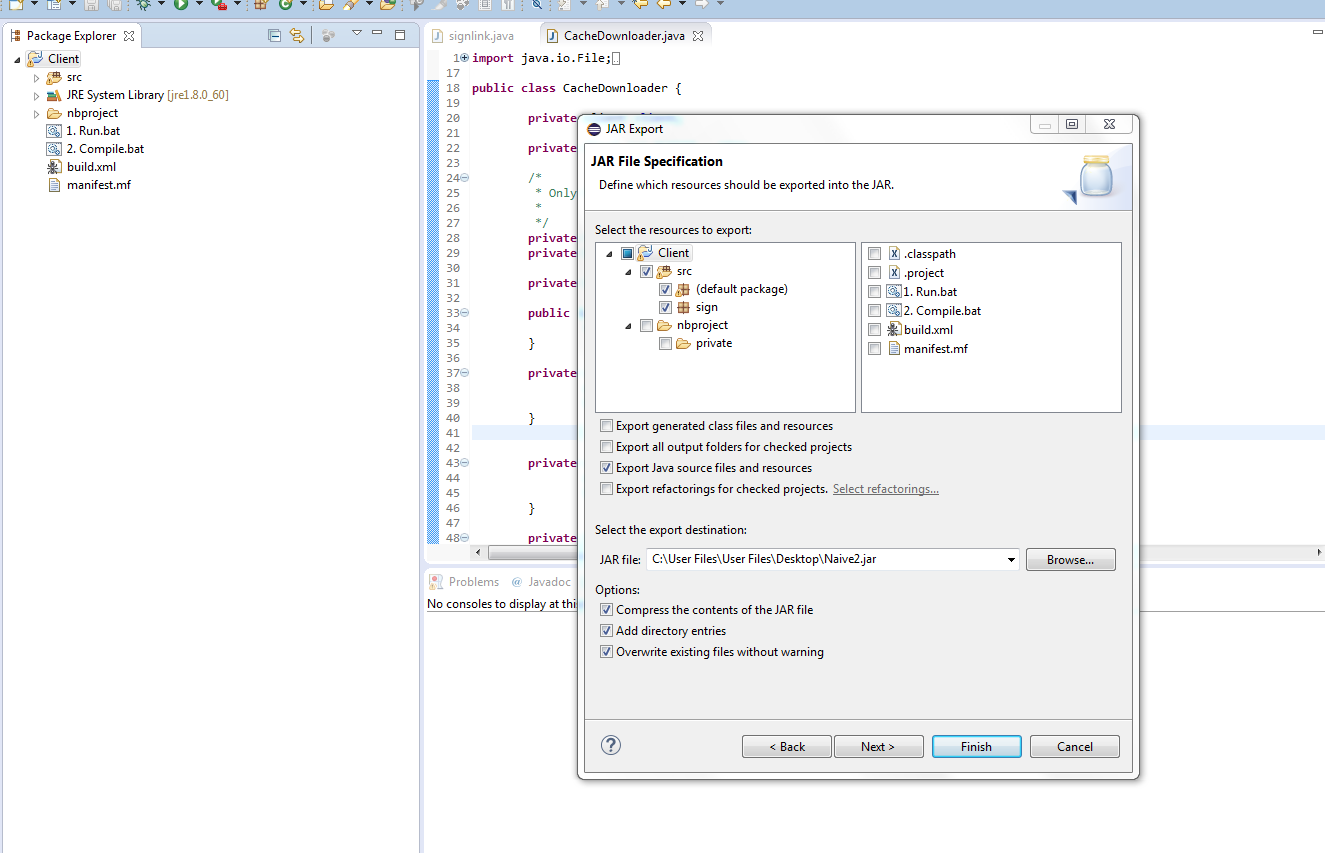Click private folder icon in export tree
This screenshot has width=1325, height=853.
[x=684, y=343]
